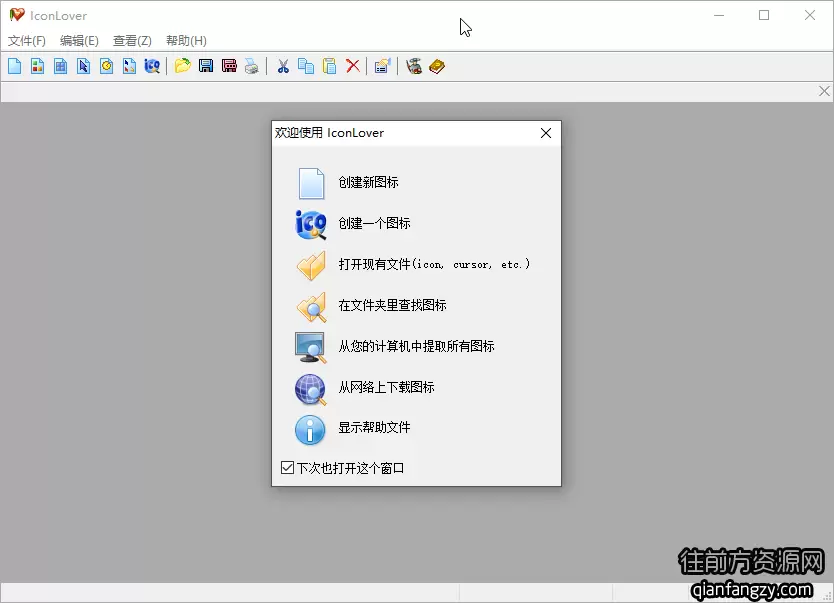Click the new blank icon toolbar button
Viewport: 834px width, 603px height.
coord(15,66)
